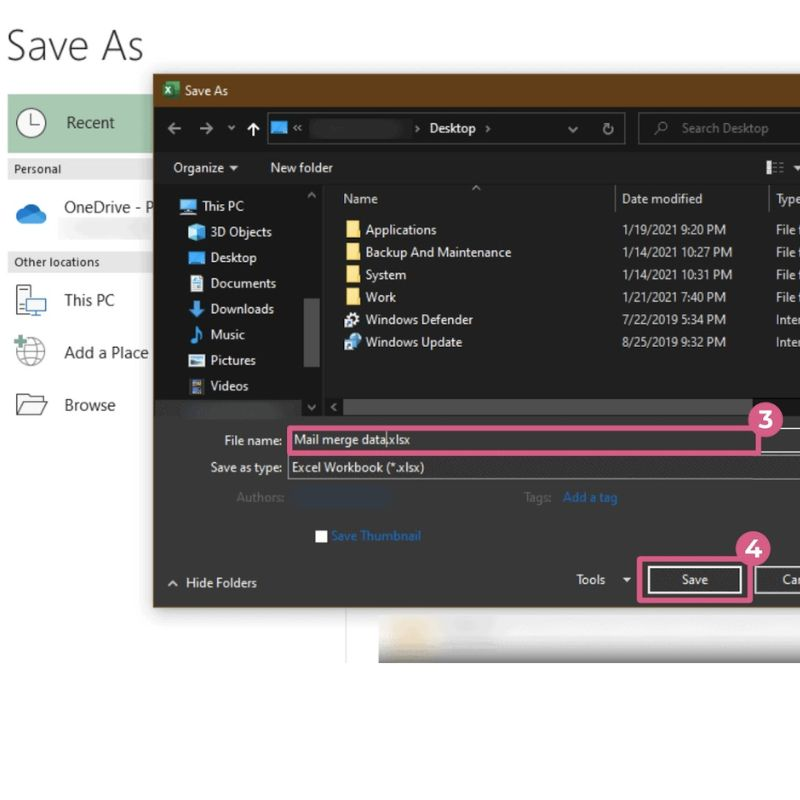Refresh the Desktop folder listing
800x800 pixels.
tap(608, 129)
